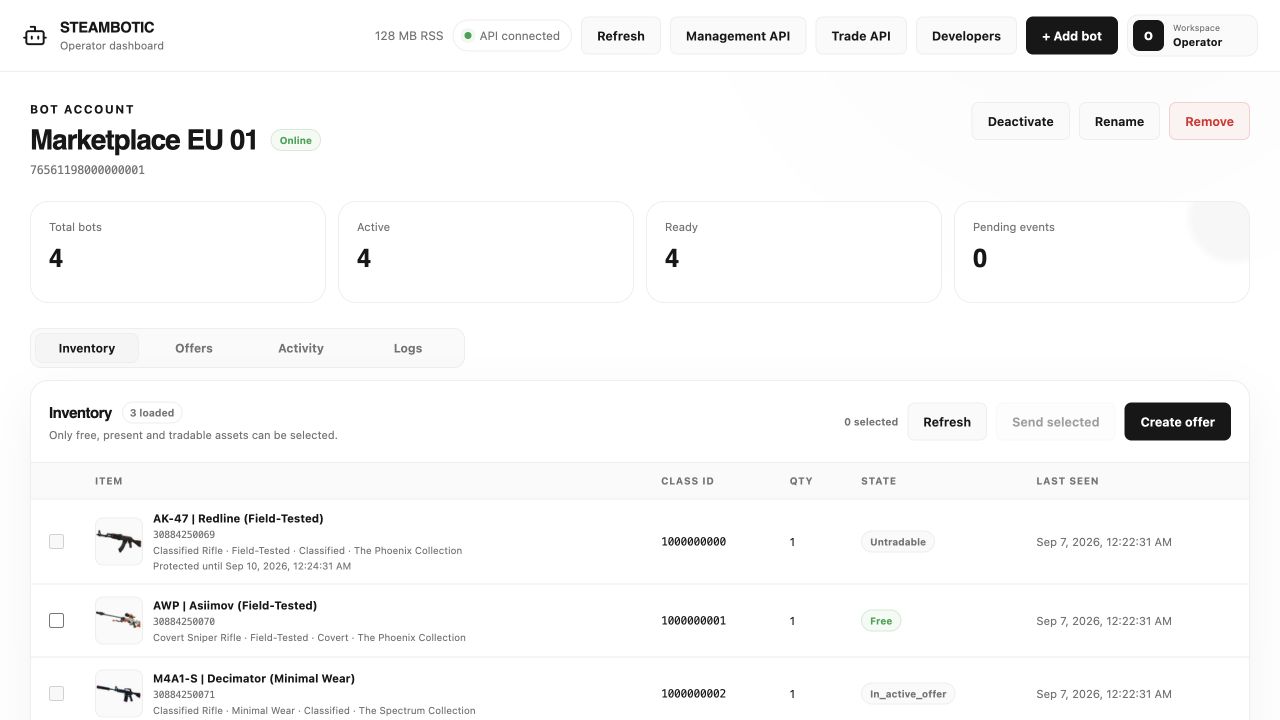Open the Trade API page
1280x720 pixels.
(861, 36)
